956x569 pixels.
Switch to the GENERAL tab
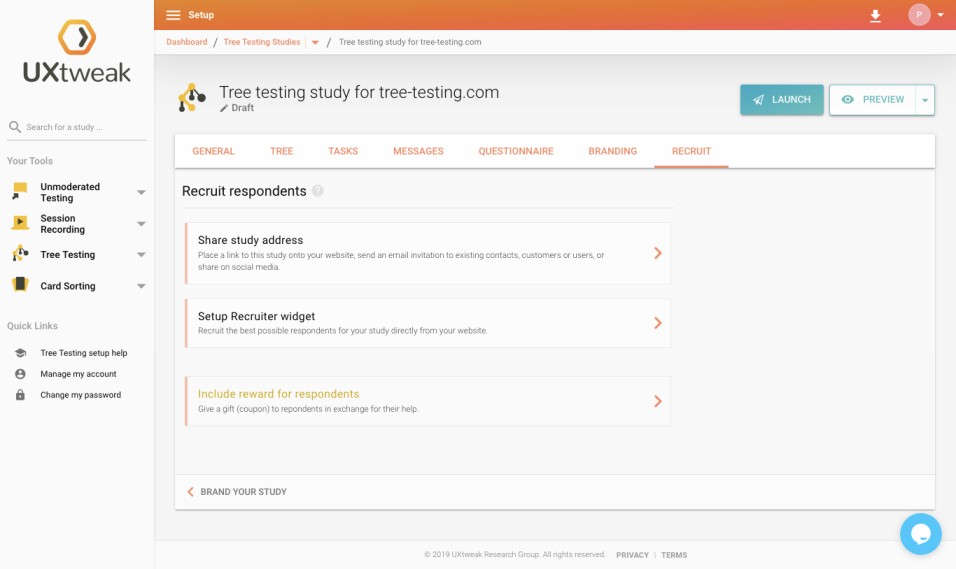tap(213, 151)
